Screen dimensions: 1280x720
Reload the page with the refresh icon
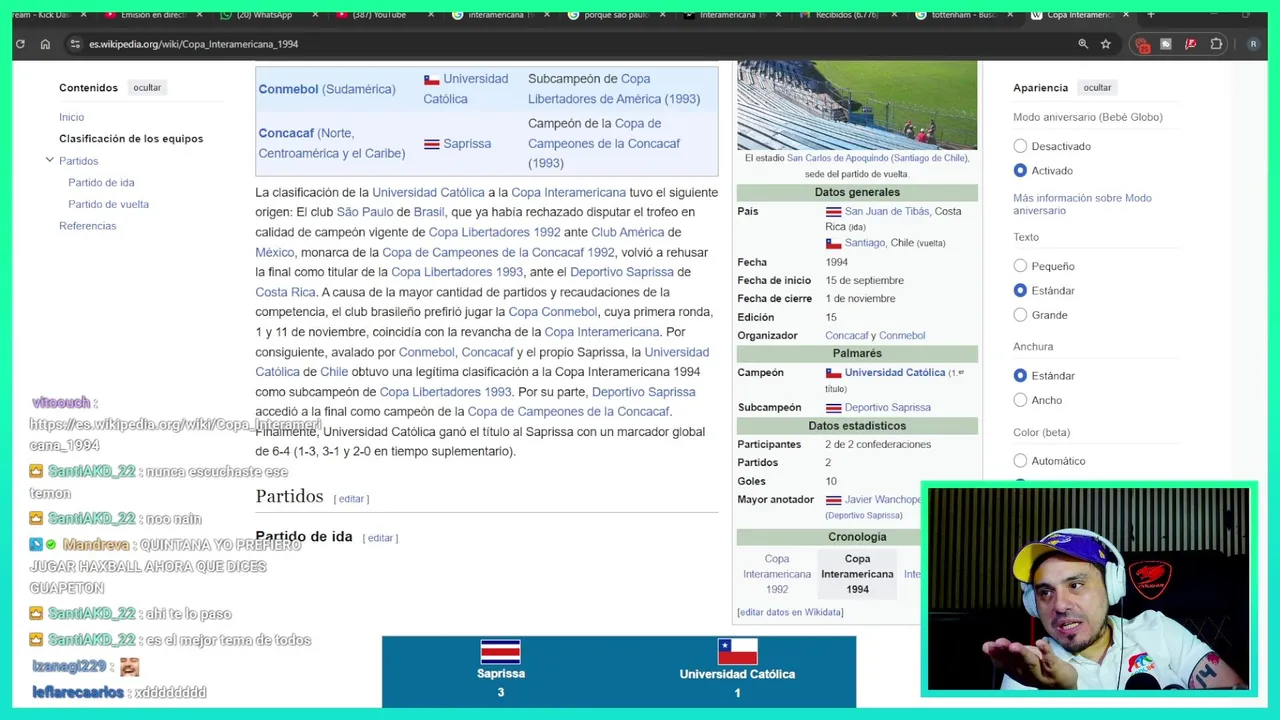[20, 44]
